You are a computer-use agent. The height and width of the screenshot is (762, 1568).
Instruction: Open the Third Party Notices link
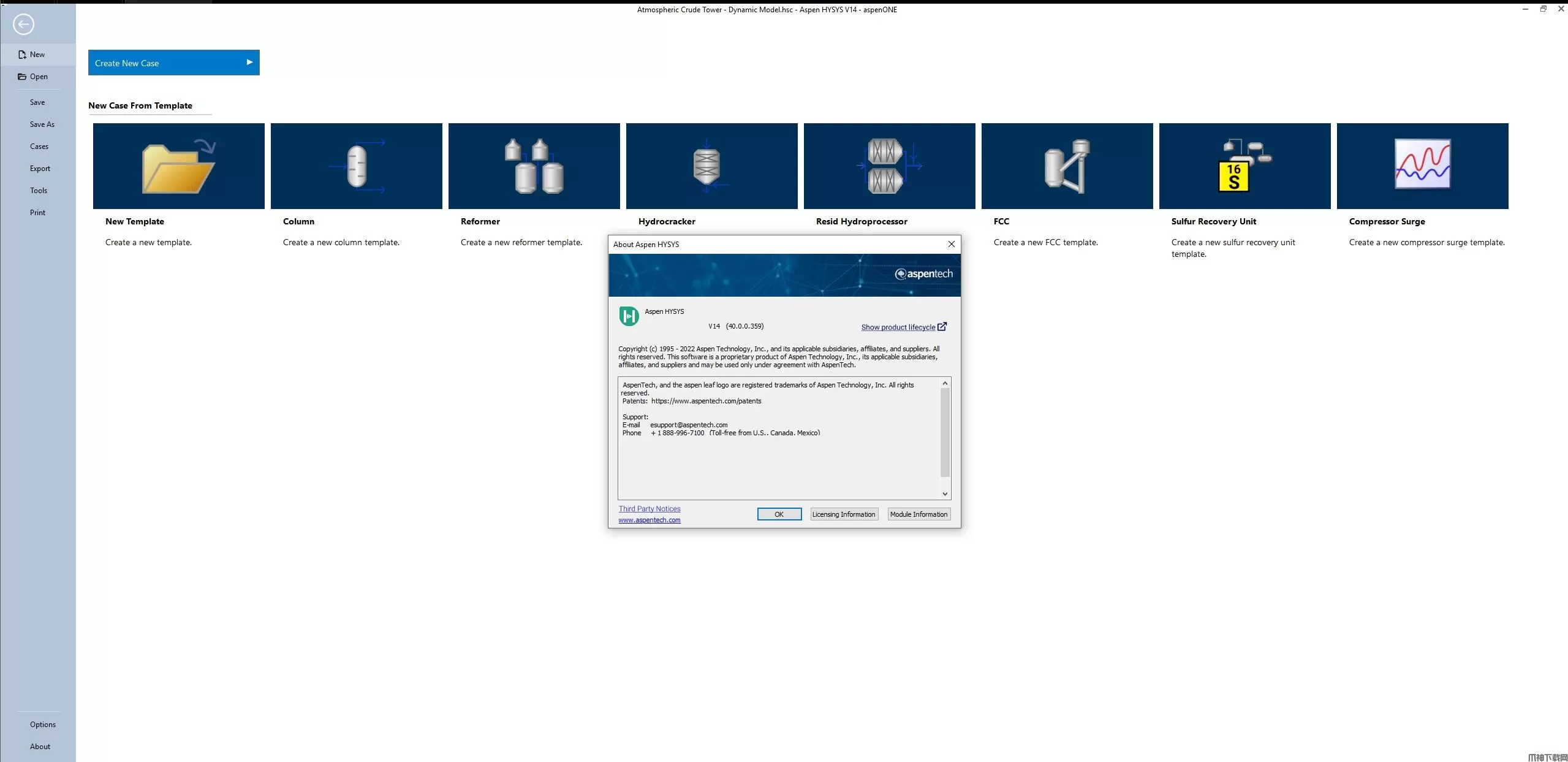pyautogui.click(x=649, y=509)
